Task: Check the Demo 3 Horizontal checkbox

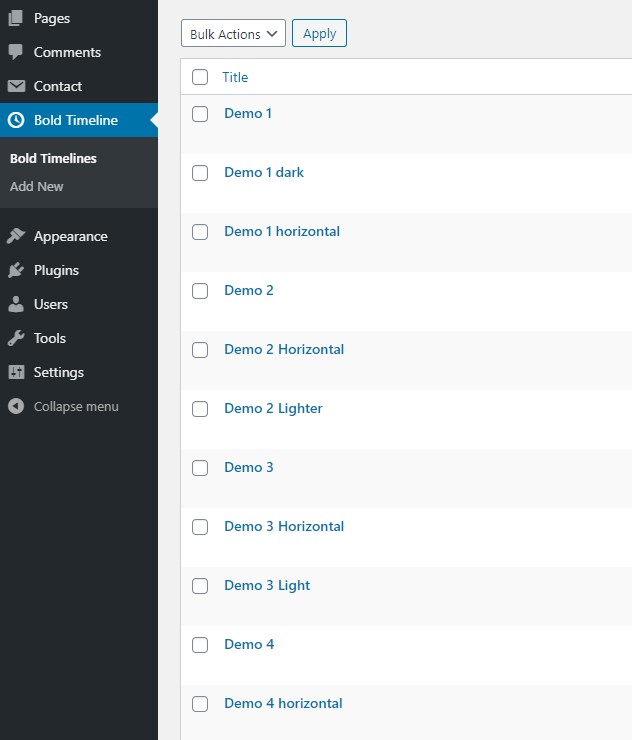Action: click(200, 527)
